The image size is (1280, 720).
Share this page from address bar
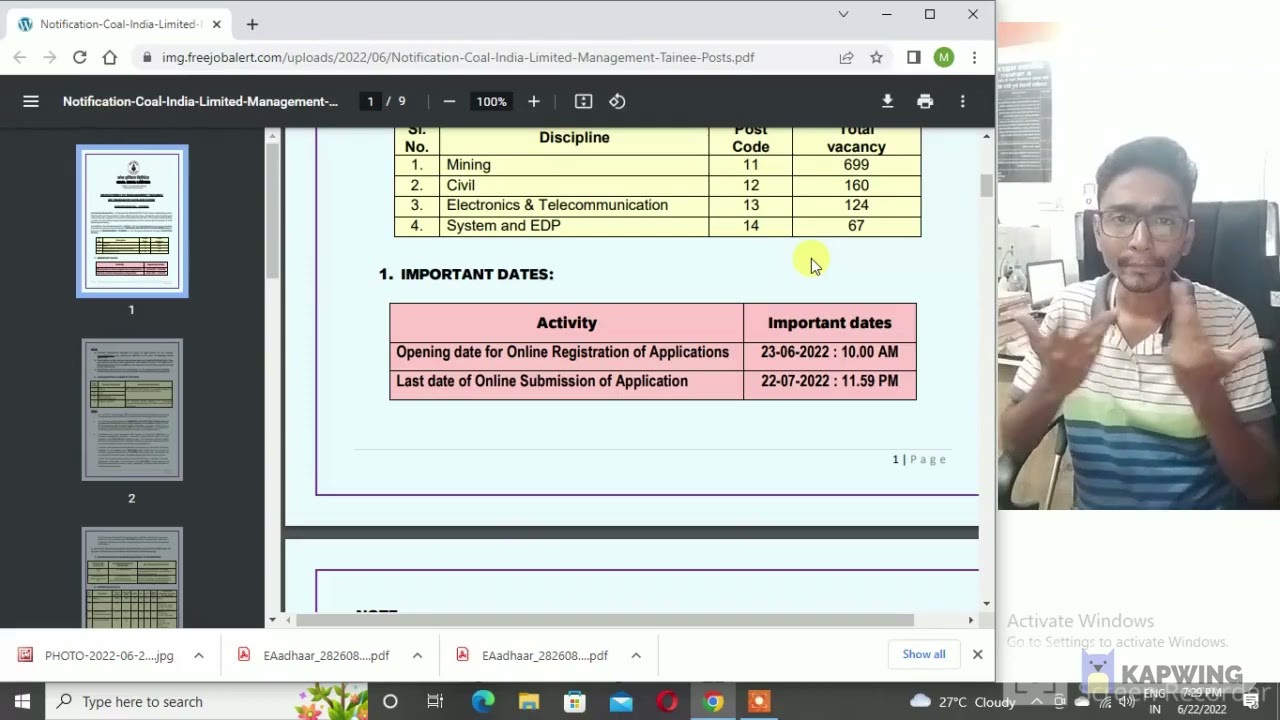coord(847,57)
